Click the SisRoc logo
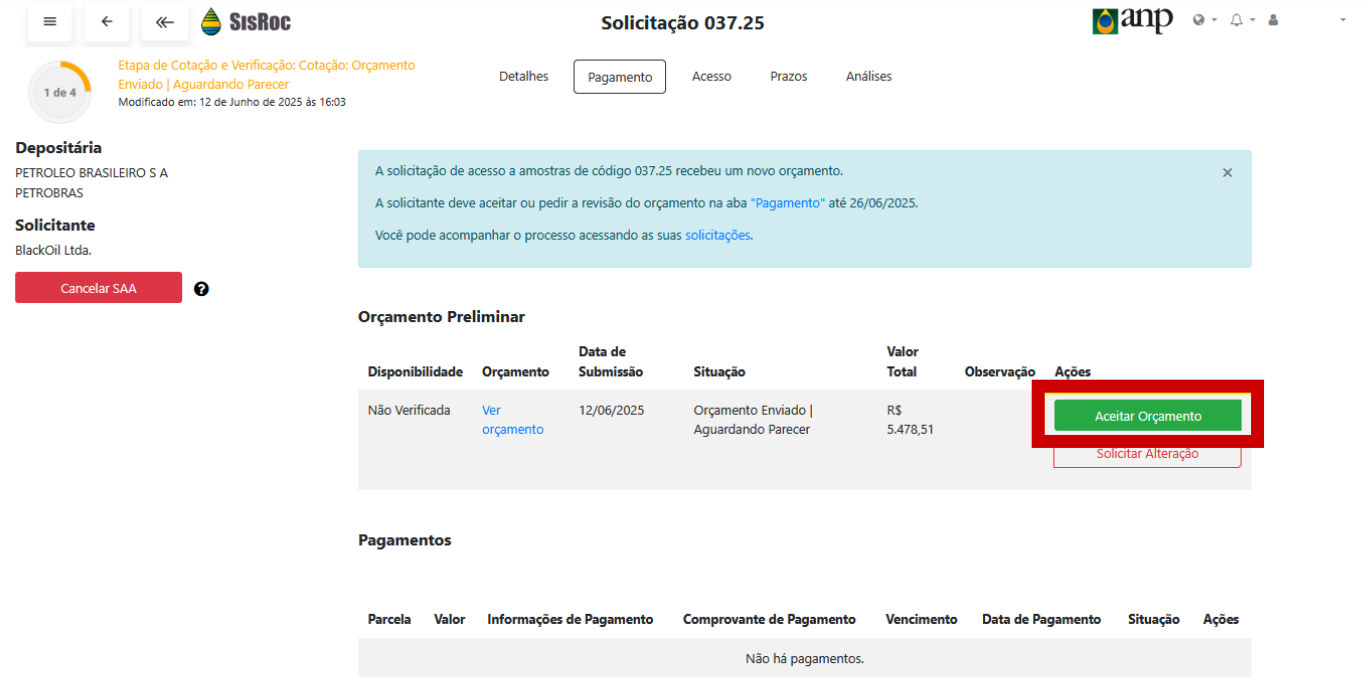Image resolution: width=1369 pixels, height=700 pixels. [246, 21]
